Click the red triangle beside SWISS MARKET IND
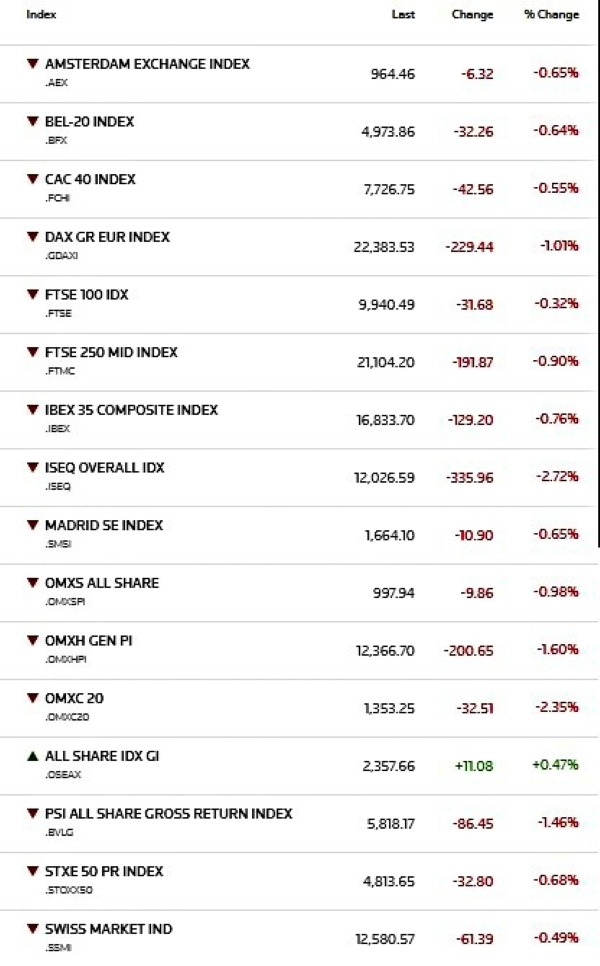 click(32, 930)
